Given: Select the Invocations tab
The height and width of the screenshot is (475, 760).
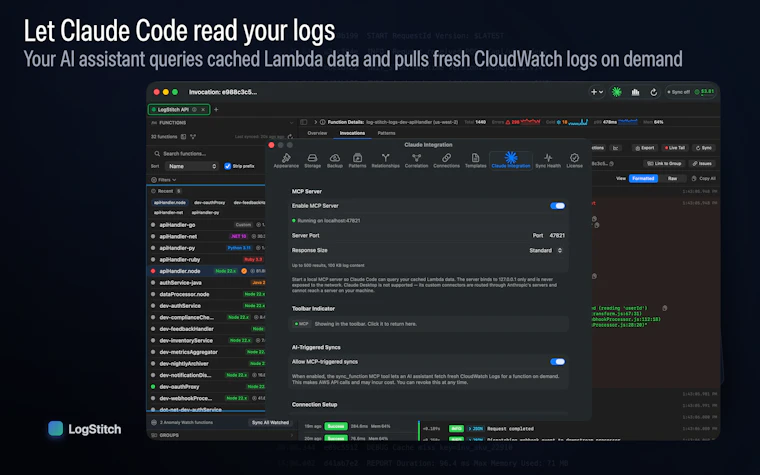Looking at the screenshot, I should [x=352, y=133].
